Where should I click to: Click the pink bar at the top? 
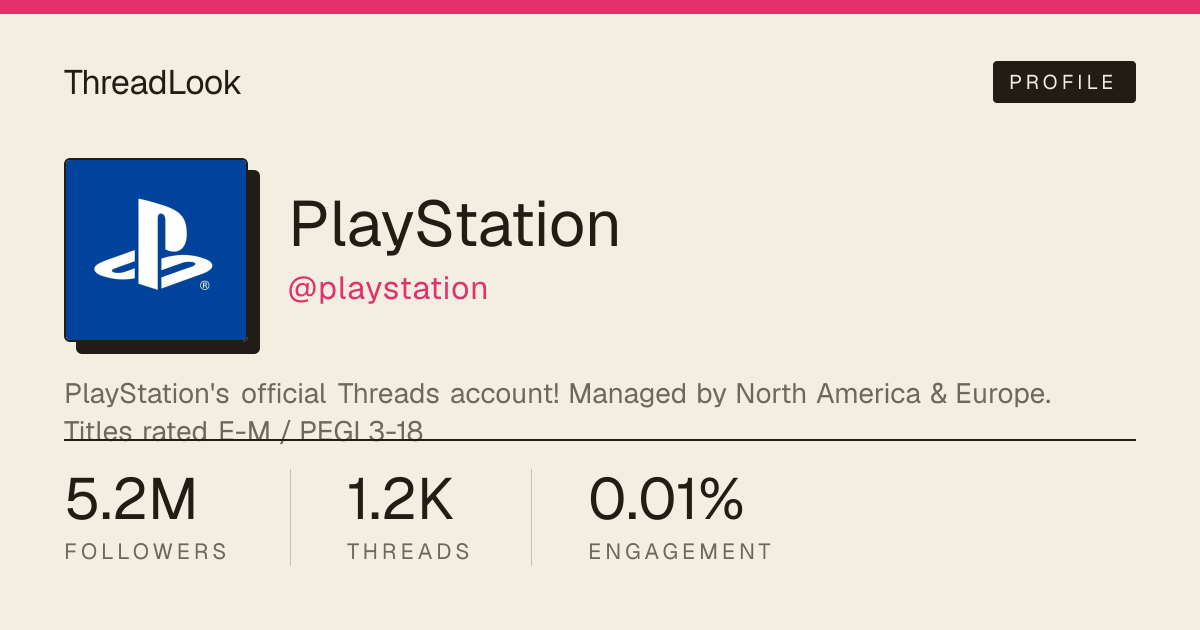600,7
